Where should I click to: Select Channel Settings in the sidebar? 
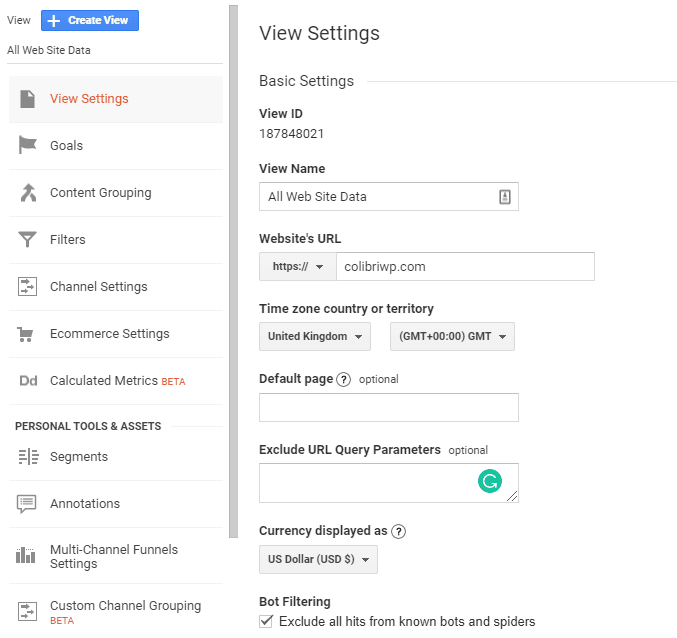pos(98,287)
